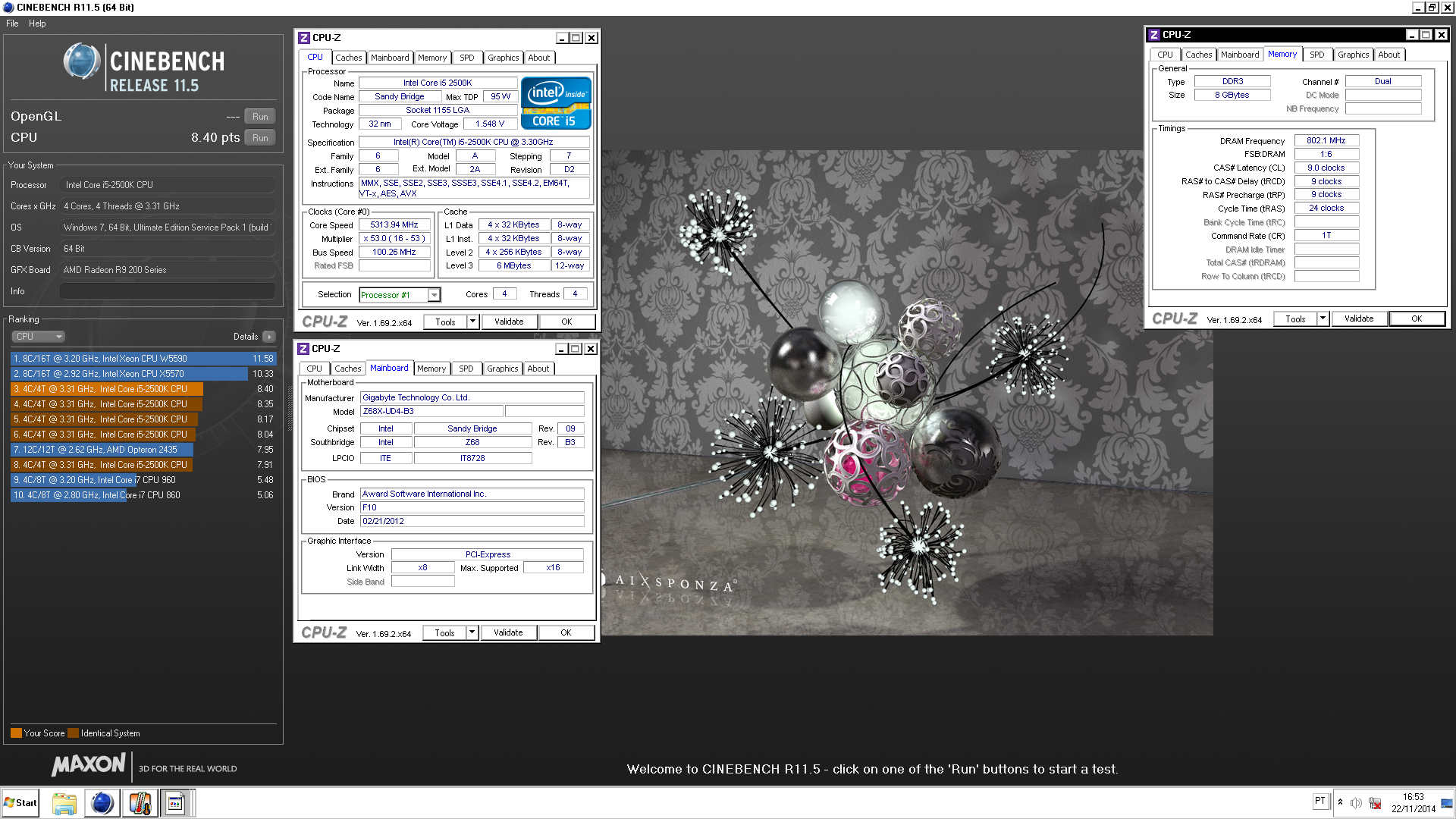The height and width of the screenshot is (819, 1456).
Task: Click the Your Score orange legend swatch
Action: pyautogui.click(x=16, y=733)
